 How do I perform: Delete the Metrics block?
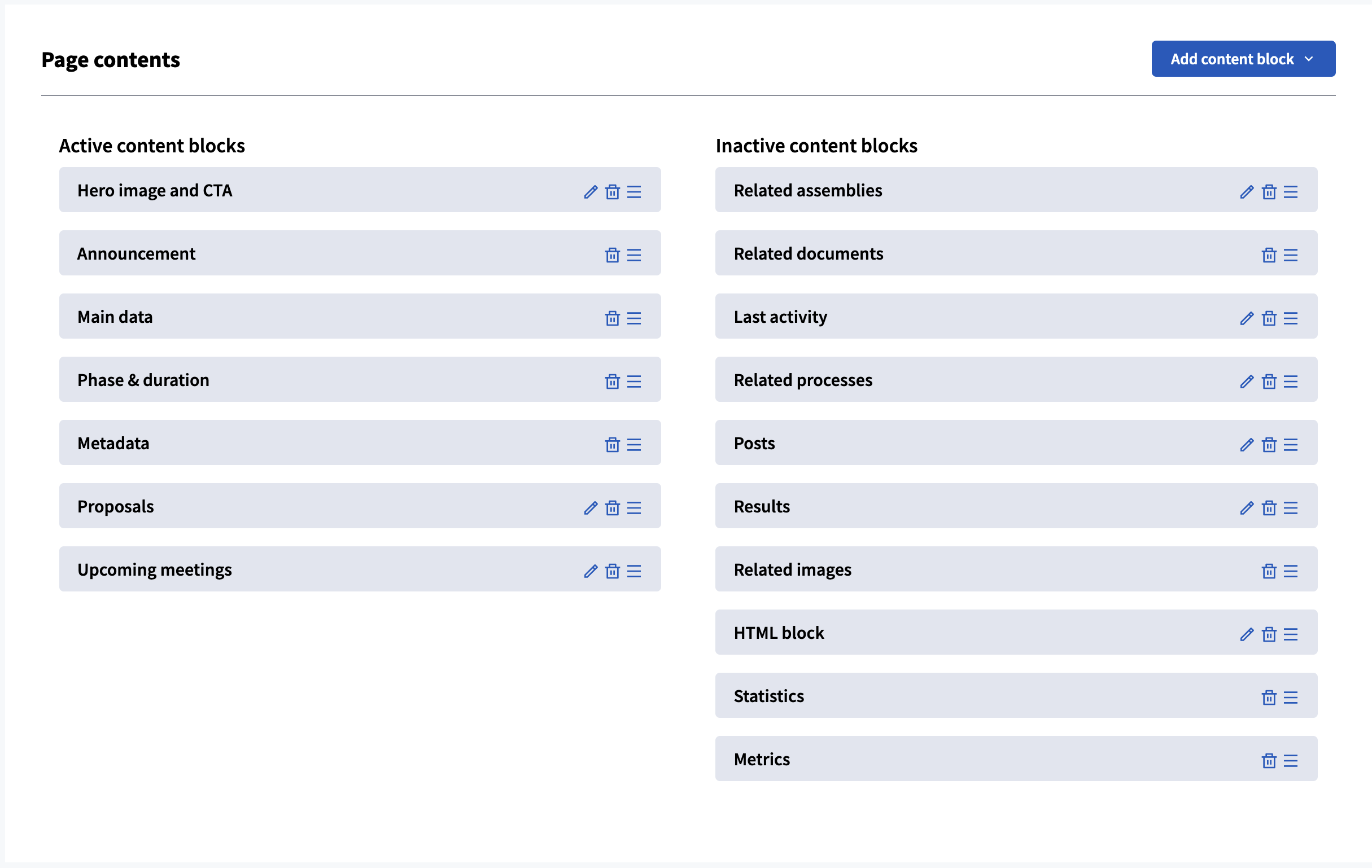[x=1269, y=761]
